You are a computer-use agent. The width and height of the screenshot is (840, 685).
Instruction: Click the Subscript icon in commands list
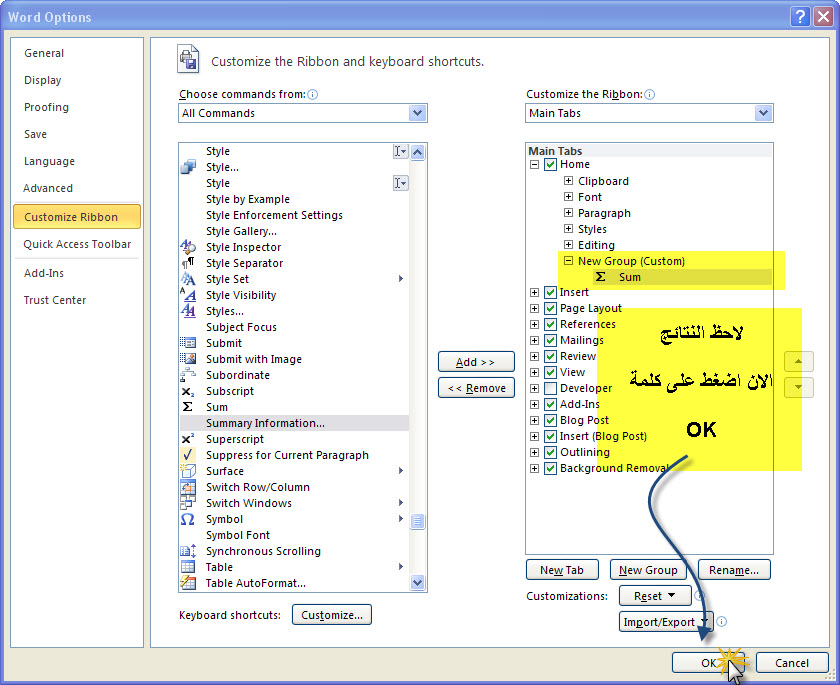pos(188,392)
